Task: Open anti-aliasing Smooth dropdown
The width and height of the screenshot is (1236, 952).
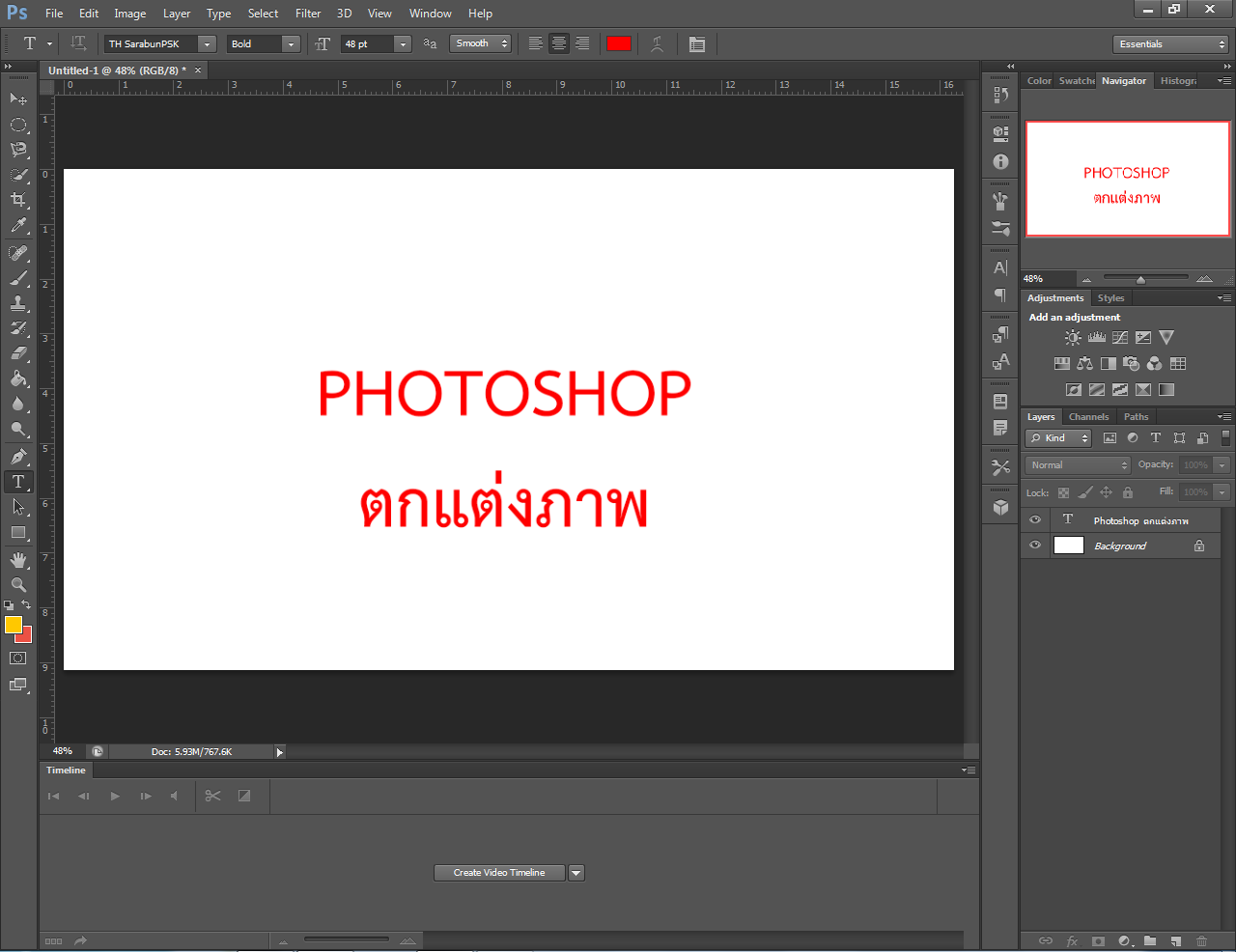Action: pos(480,43)
